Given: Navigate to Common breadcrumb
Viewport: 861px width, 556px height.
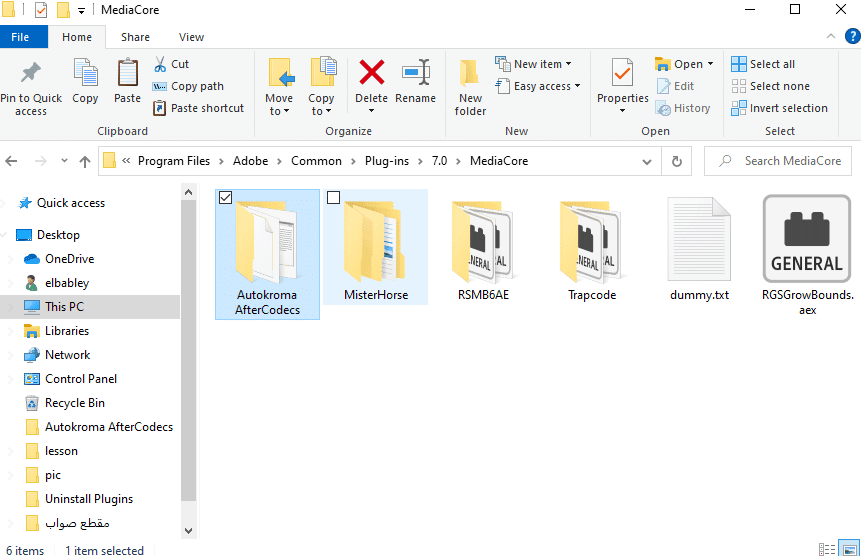Looking at the screenshot, I should 316,161.
